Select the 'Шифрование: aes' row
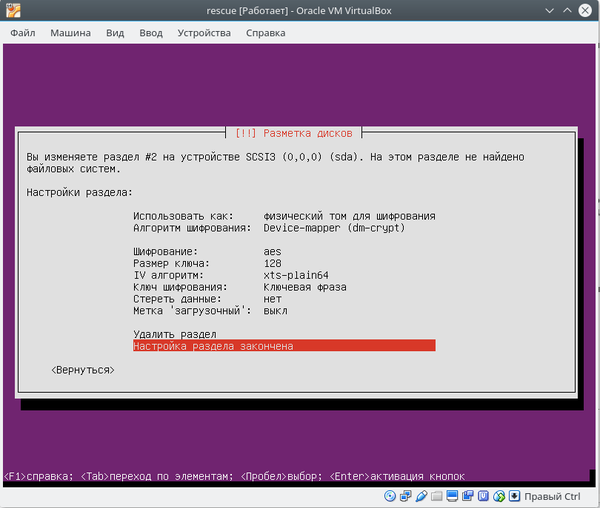Viewport: 600px width, 508px height. pos(207,252)
